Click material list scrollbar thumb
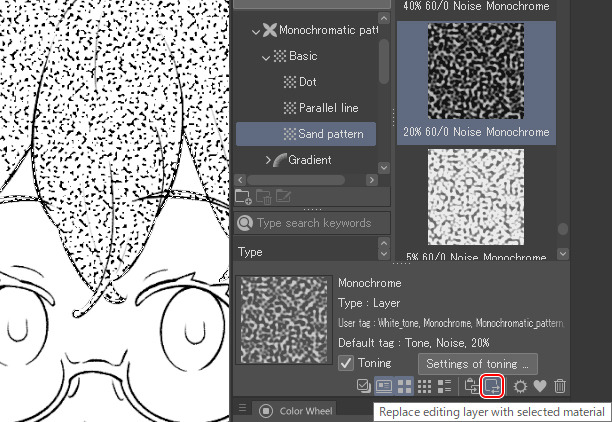 pyautogui.click(x=563, y=229)
